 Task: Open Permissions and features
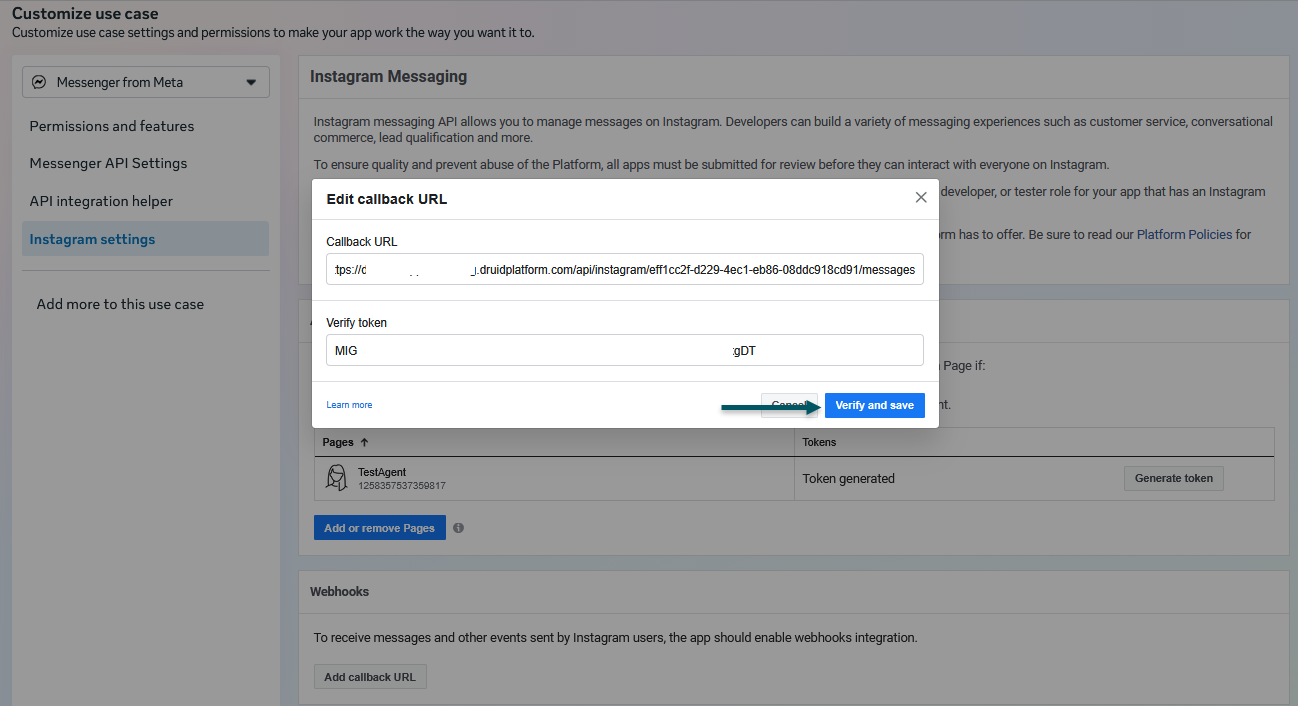[112, 126]
